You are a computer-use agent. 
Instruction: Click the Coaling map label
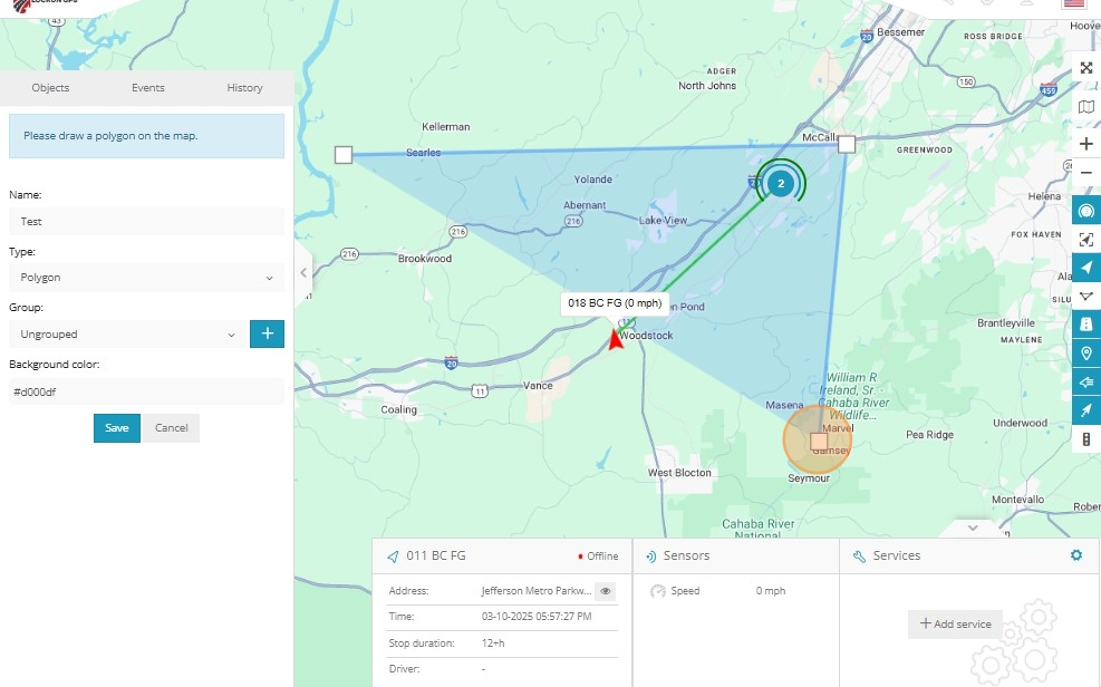pos(399,410)
